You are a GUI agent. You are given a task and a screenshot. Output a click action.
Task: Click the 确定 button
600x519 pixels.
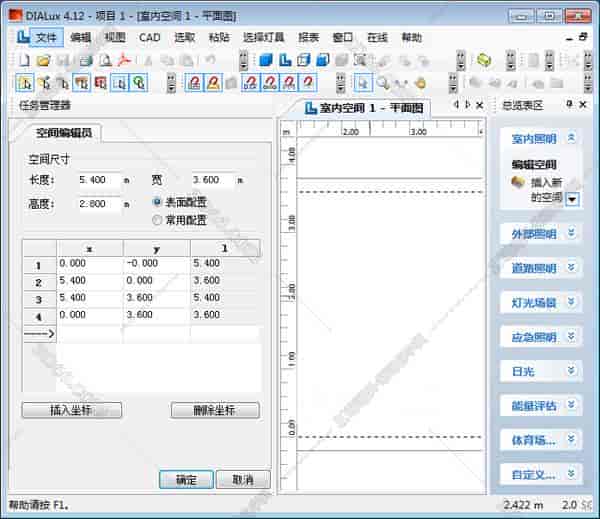click(x=186, y=480)
